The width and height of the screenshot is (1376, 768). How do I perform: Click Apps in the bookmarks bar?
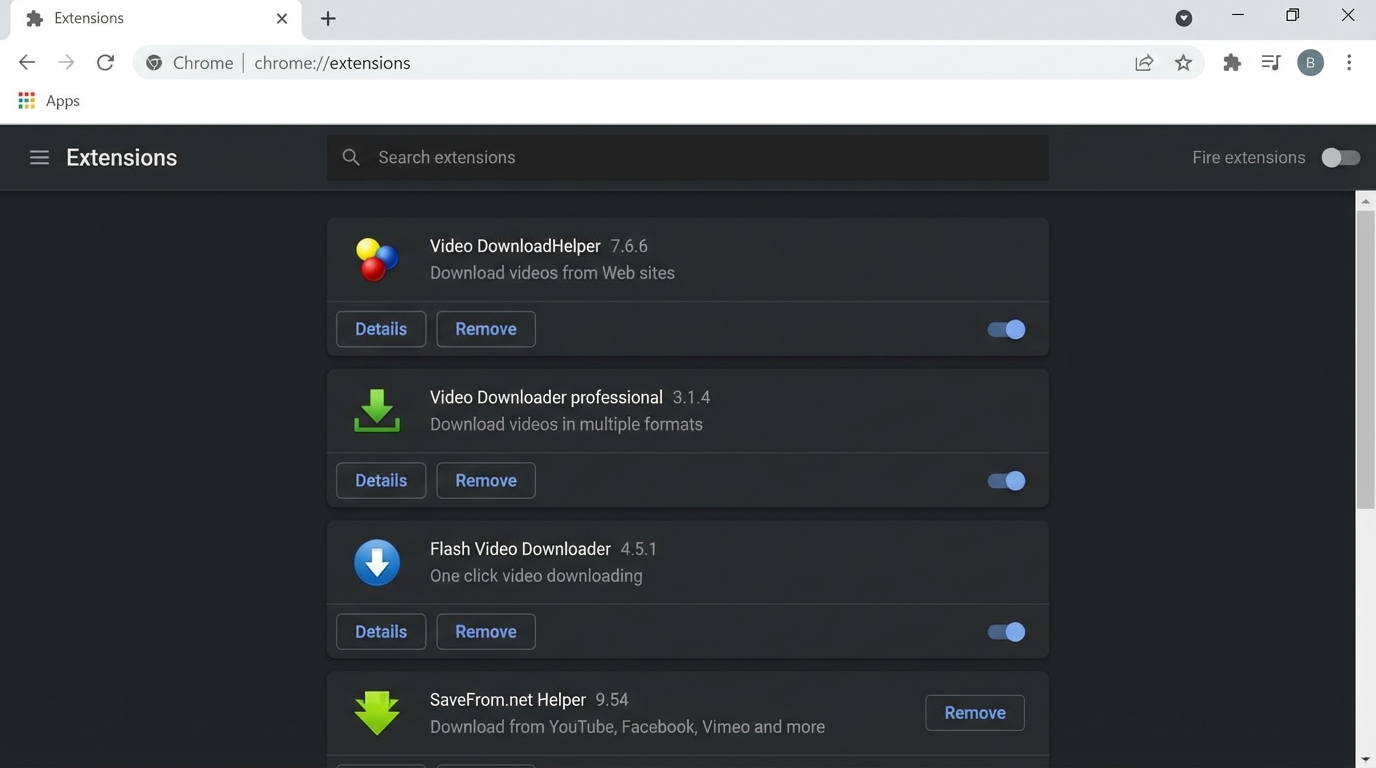point(47,100)
